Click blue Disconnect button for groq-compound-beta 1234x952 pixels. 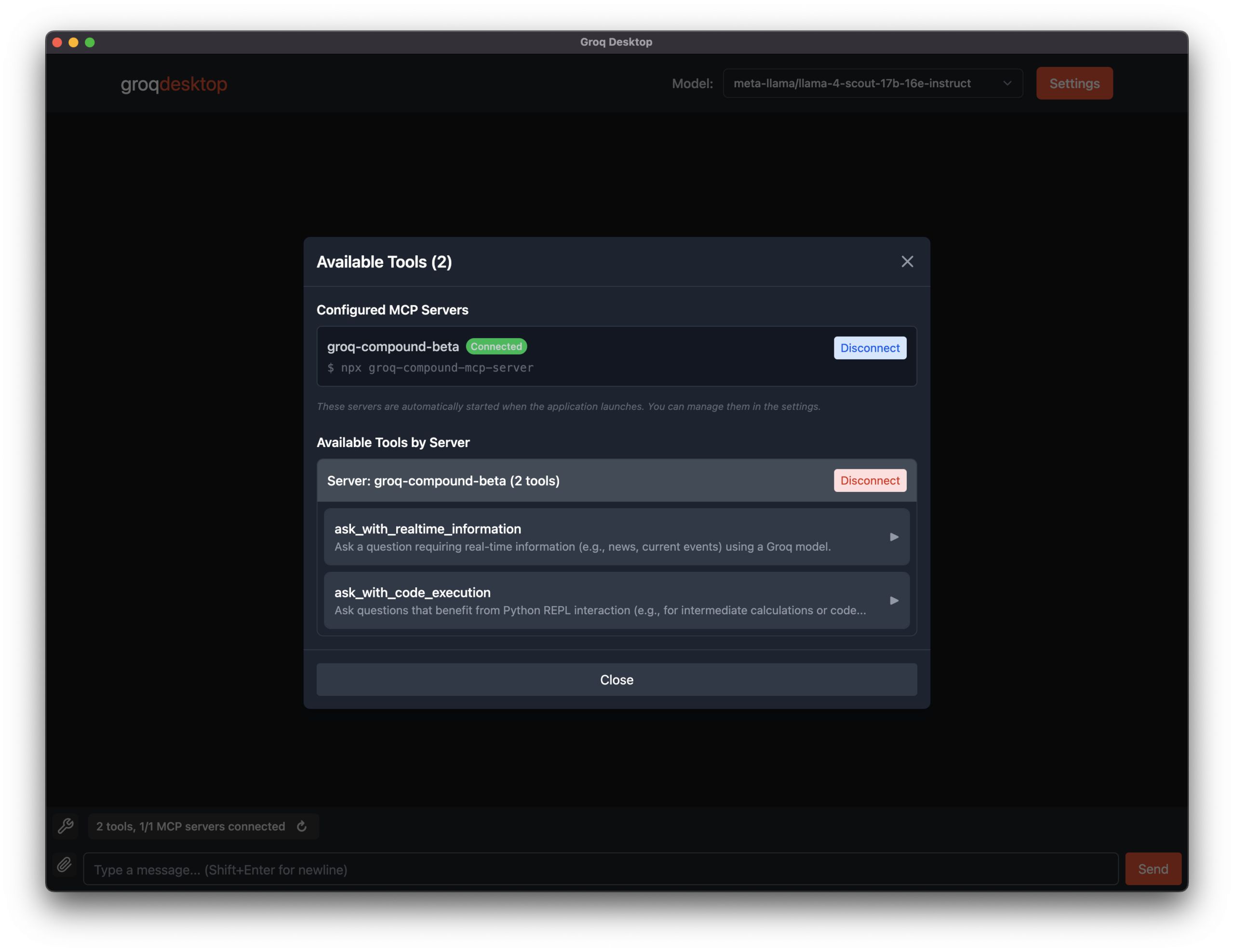[x=870, y=348]
